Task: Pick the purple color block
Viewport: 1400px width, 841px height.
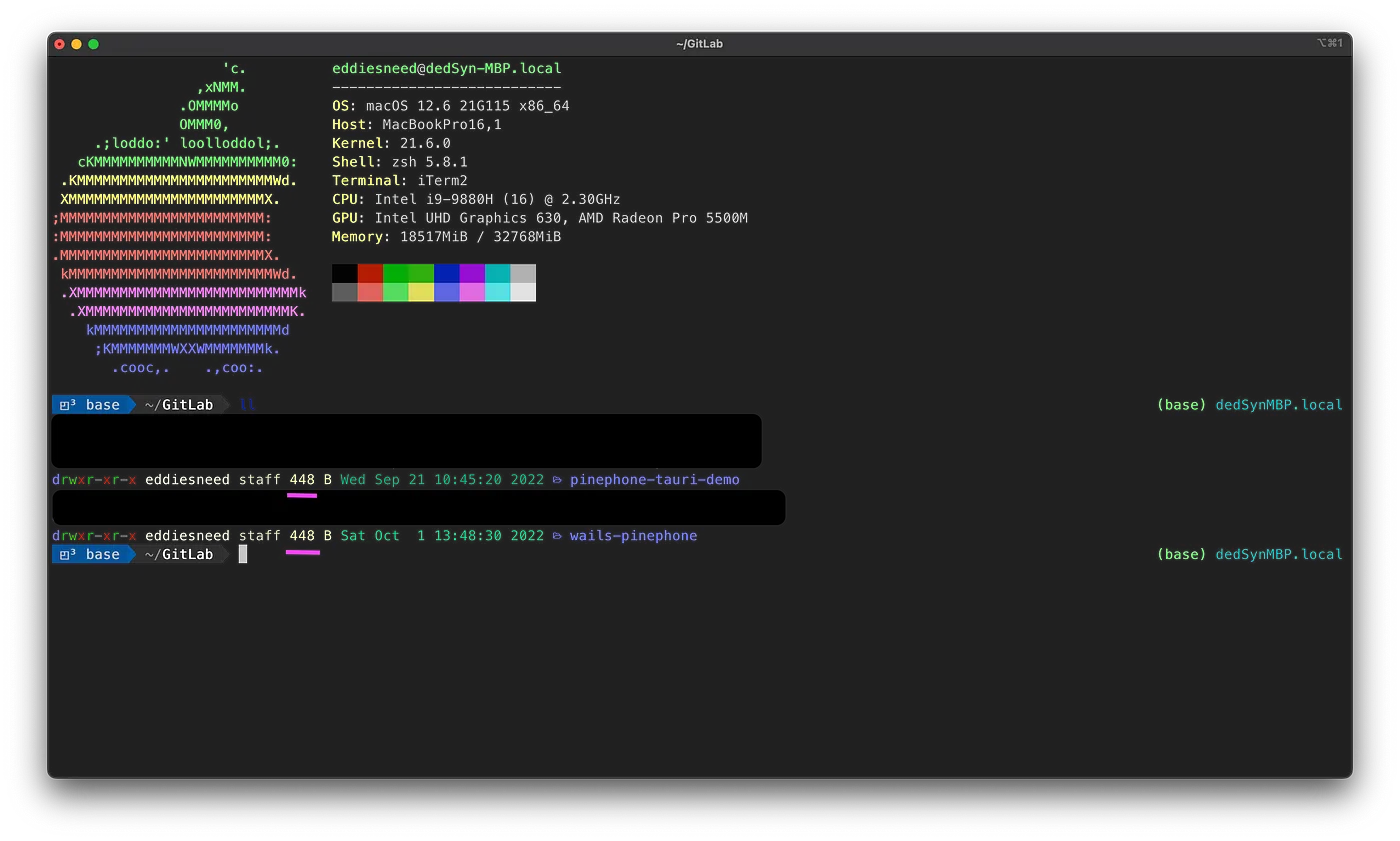Action: (472, 273)
